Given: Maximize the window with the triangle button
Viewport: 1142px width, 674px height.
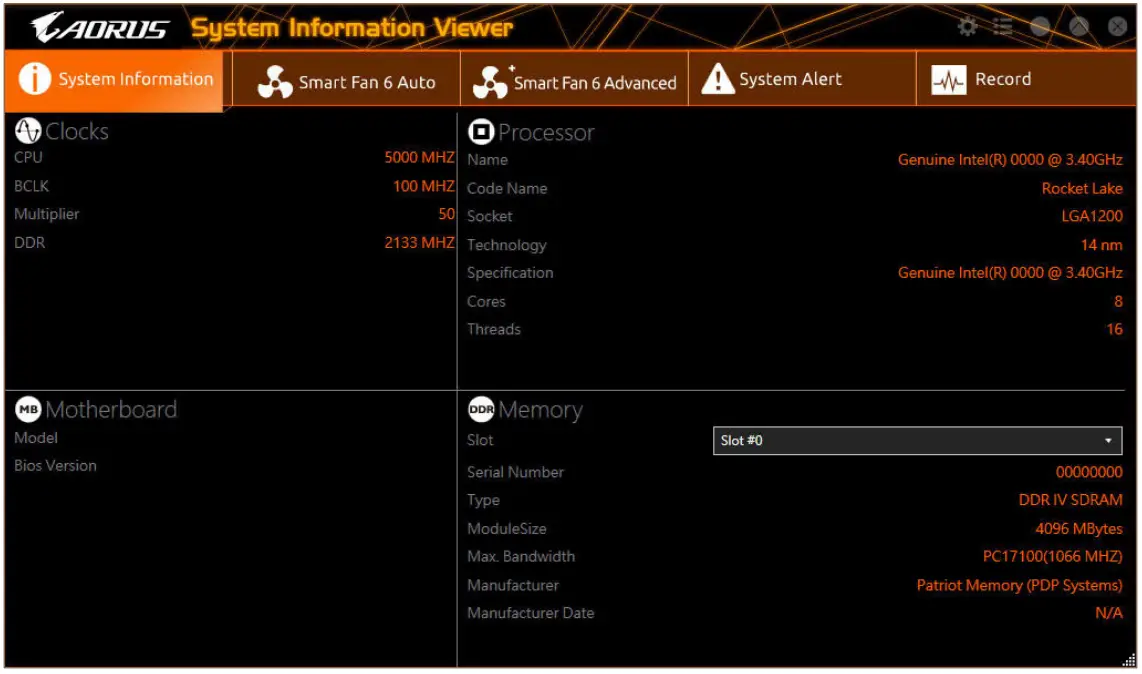Looking at the screenshot, I should coord(1078,27).
